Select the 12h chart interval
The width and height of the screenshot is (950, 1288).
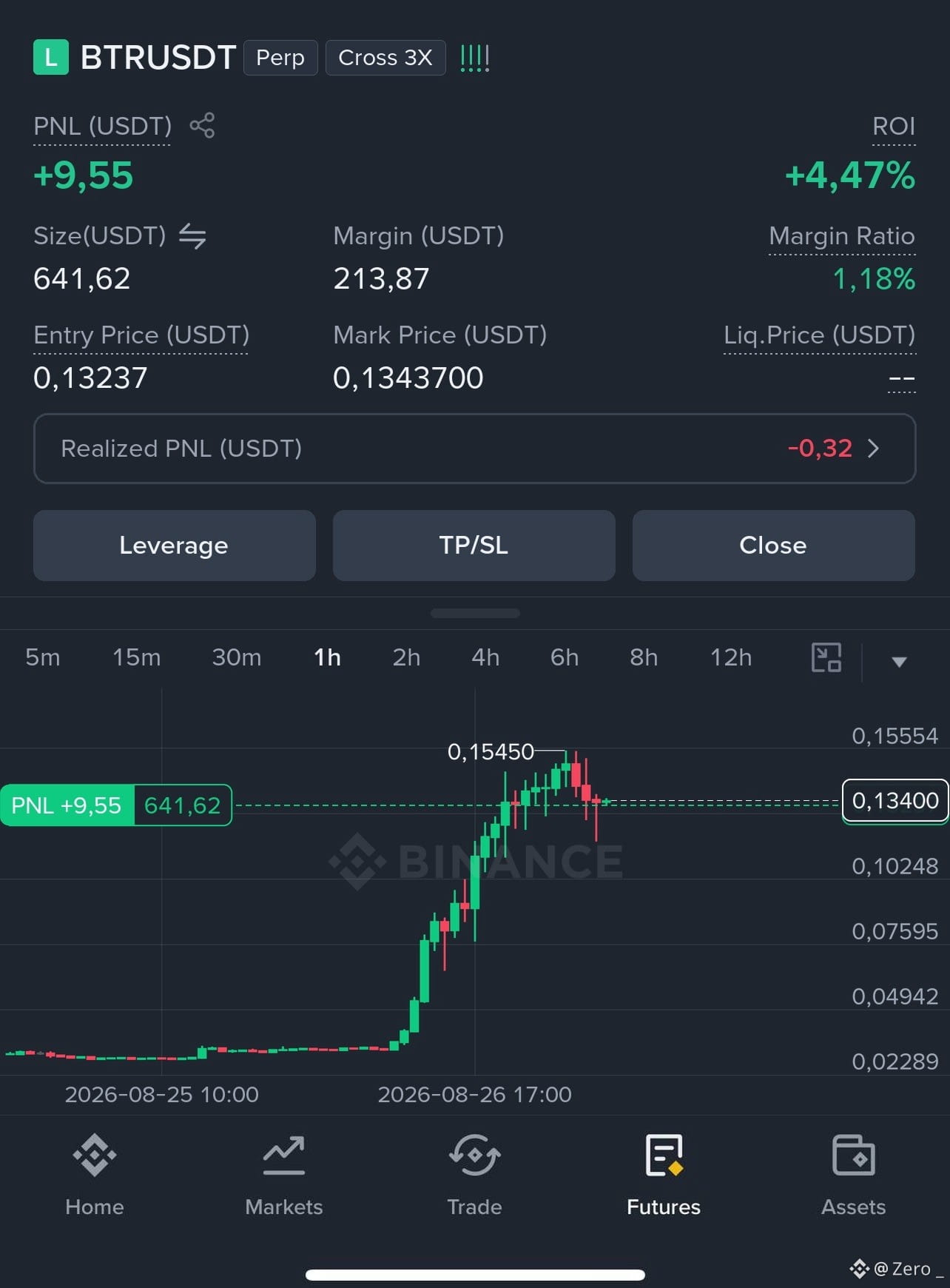[731, 657]
